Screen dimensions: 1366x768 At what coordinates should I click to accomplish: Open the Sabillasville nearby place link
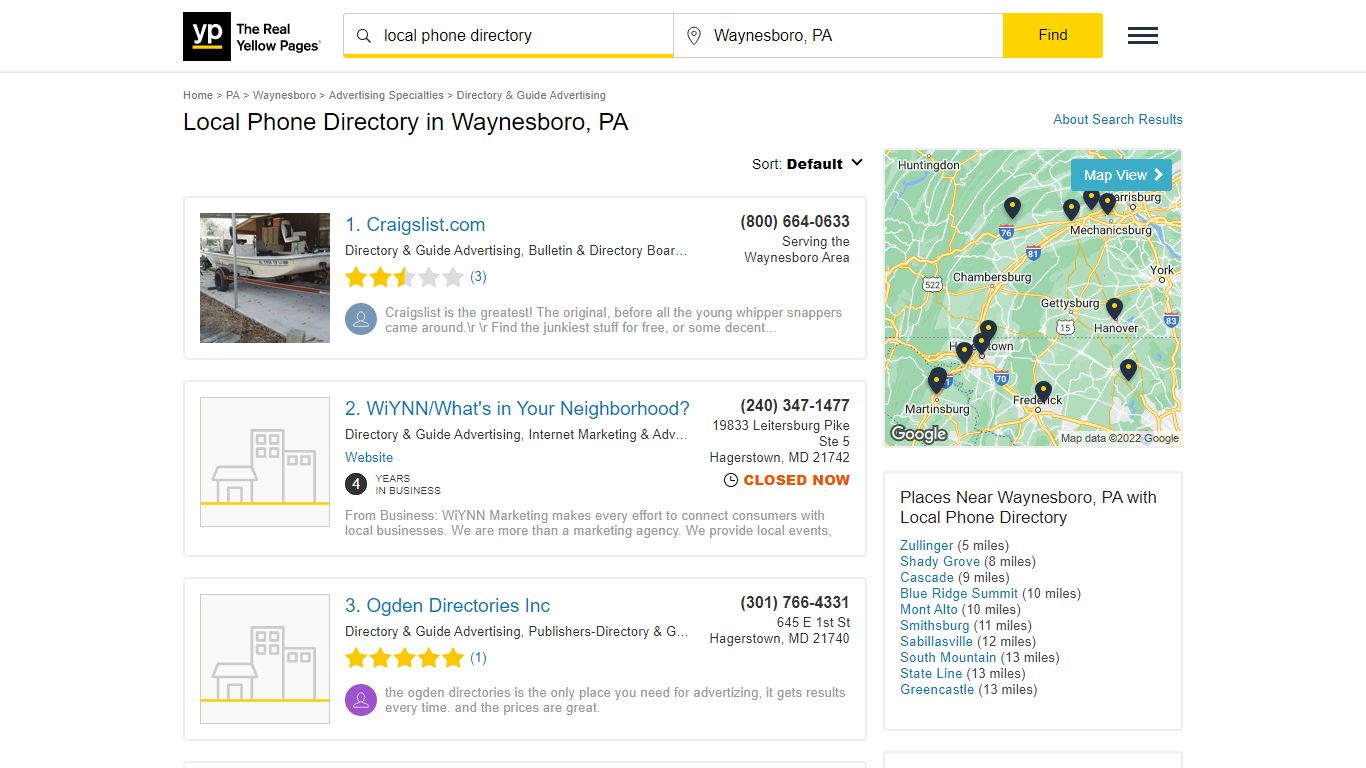coord(936,641)
